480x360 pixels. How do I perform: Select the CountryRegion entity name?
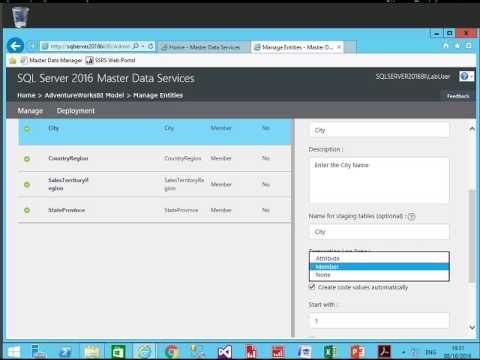[x=68, y=158]
